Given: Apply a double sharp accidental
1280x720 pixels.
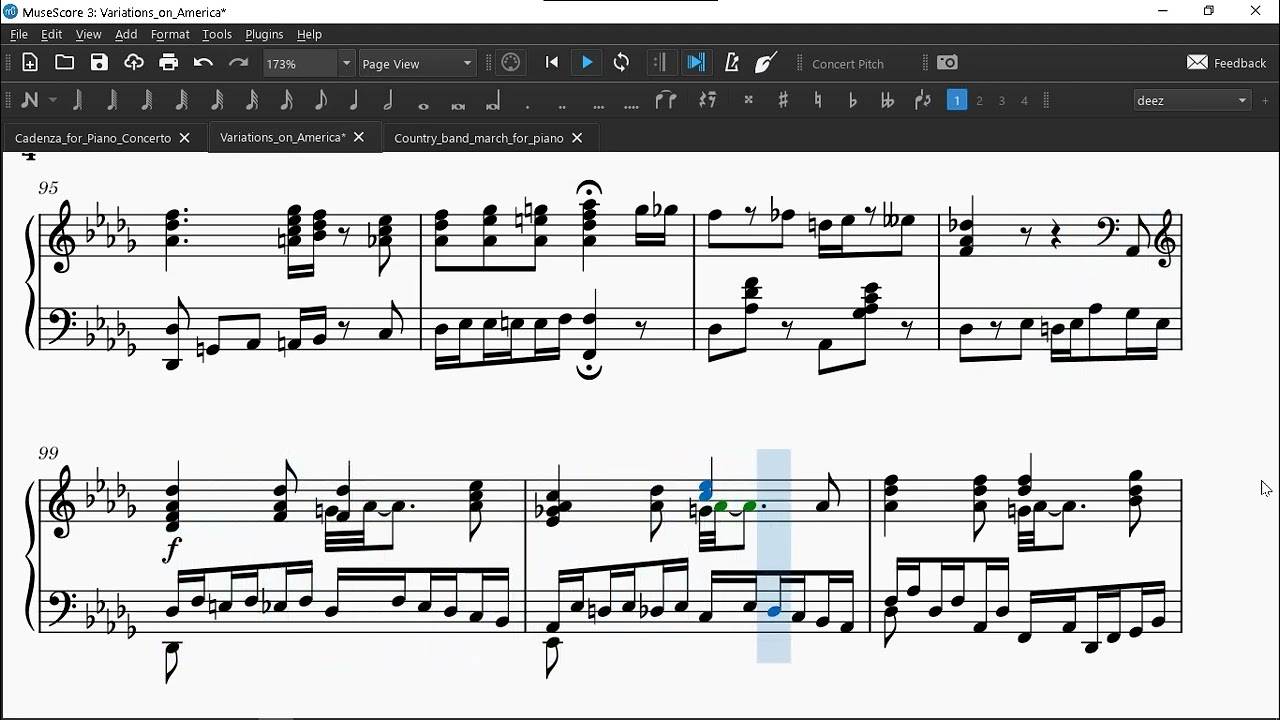Looking at the screenshot, I should pyautogui.click(x=748, y=100).
